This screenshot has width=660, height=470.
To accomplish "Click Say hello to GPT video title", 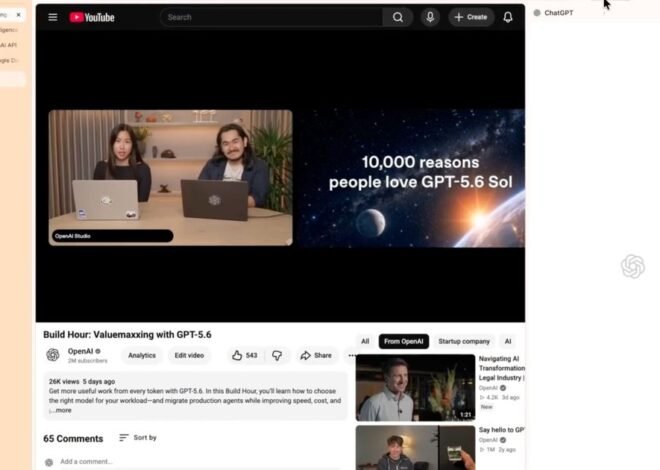I will pyautogui.click(x=501, y=430).
